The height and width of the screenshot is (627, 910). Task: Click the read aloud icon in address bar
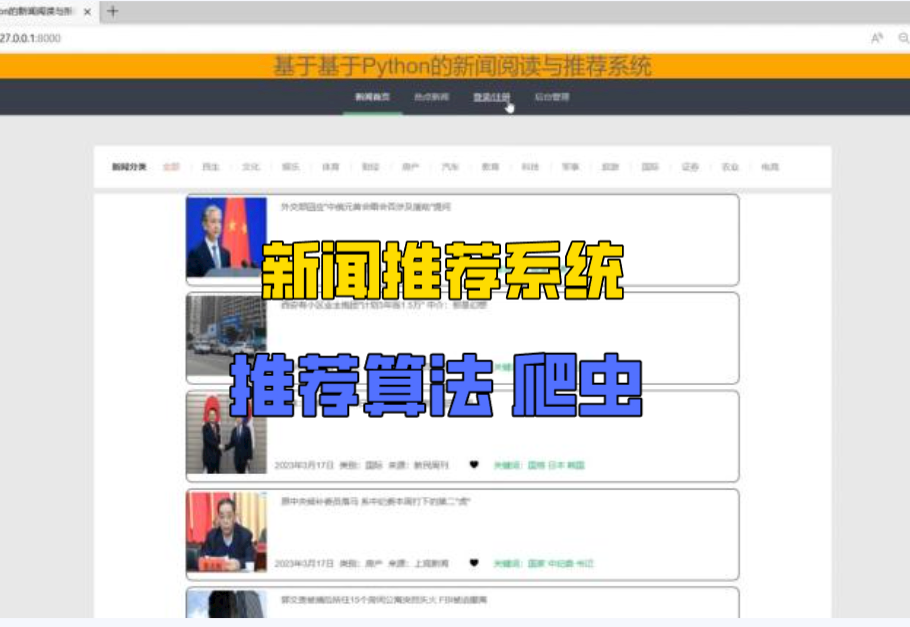click(x=877, y=38)
